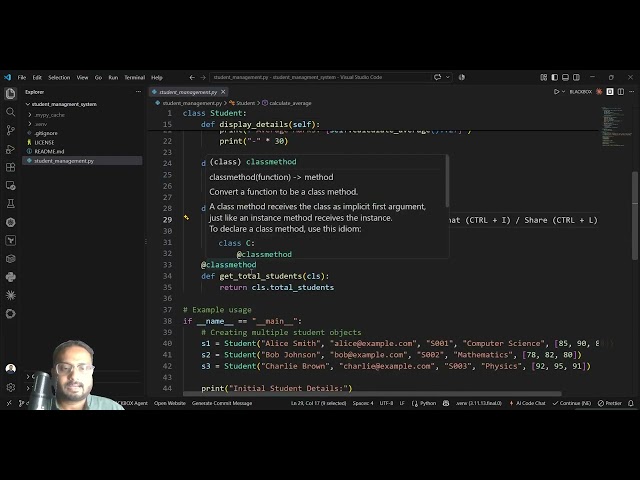Click BLACKBOX in the editor toolbar

[x=580, y=92]
